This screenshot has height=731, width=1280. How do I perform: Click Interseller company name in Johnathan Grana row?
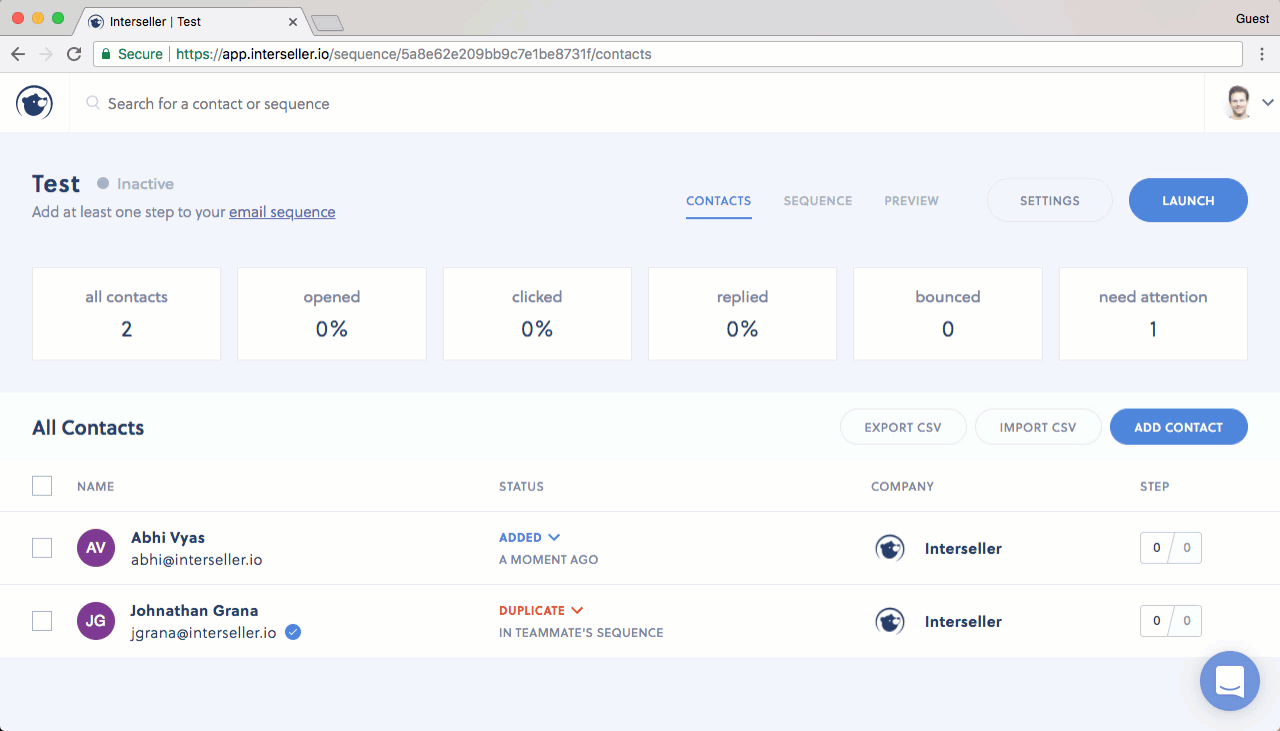click(x=963, y=621)
